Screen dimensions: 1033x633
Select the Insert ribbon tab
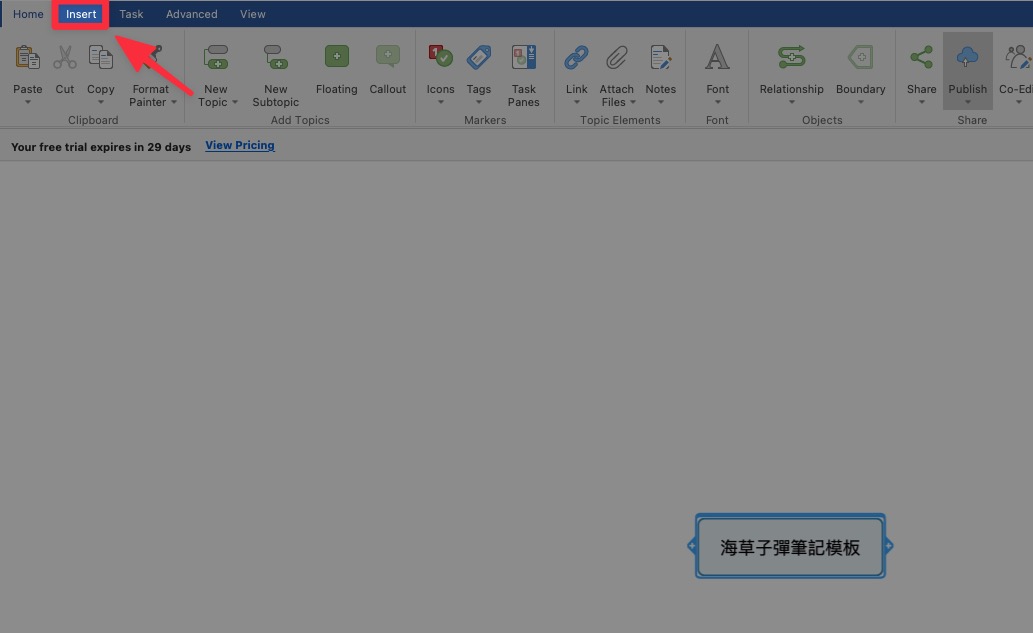click(x=81, y=14)
